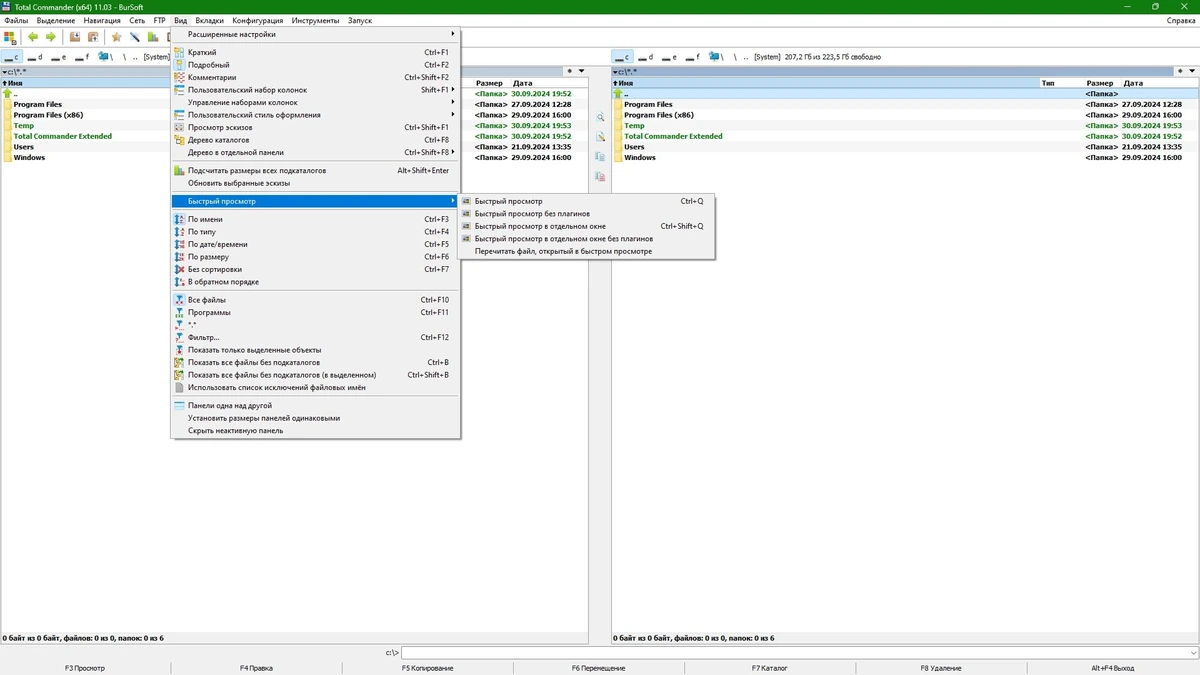The width and height of the screenshot is (1200, 675).
Task: Expand Дерево в отдельной панели submenu
Action: point(315,152)
